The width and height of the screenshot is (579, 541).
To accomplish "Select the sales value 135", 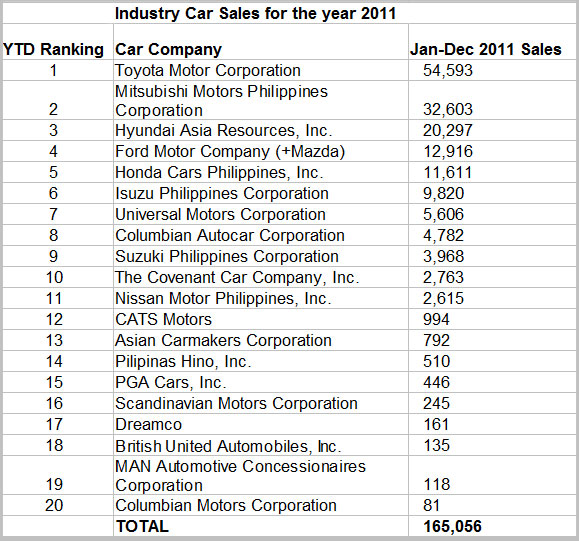I will point(436,446).
